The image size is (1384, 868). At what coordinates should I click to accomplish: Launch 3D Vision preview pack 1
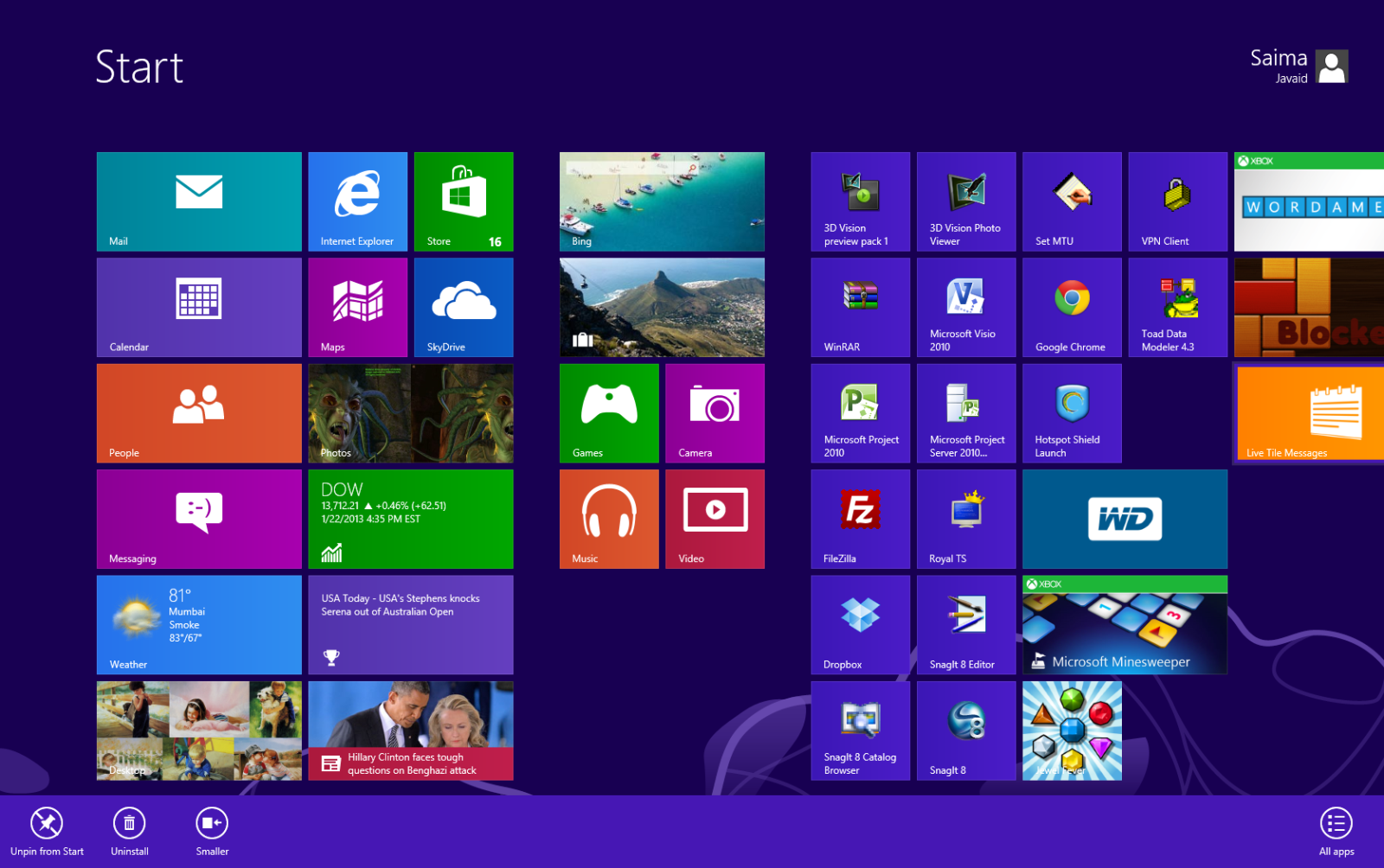point(861,201)
